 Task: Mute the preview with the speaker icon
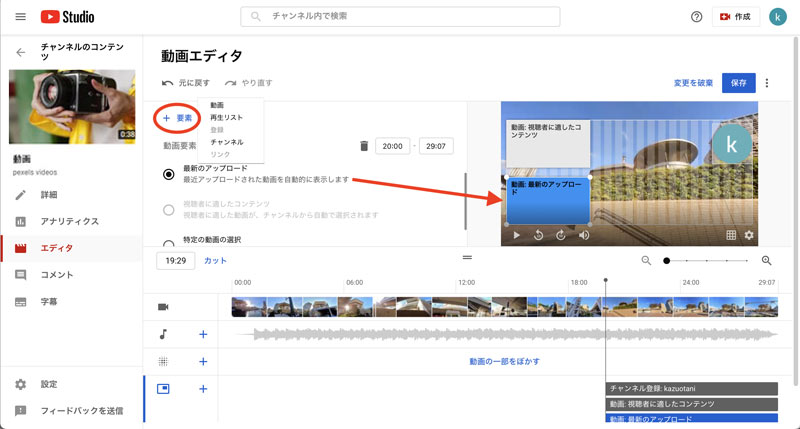pos(584,235)
